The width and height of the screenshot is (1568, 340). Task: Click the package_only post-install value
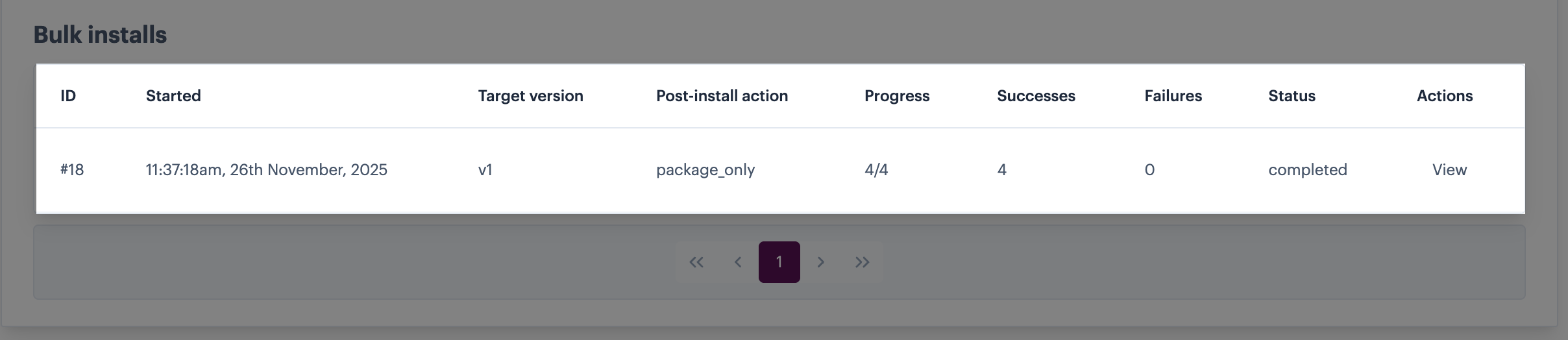coord(705,170)
